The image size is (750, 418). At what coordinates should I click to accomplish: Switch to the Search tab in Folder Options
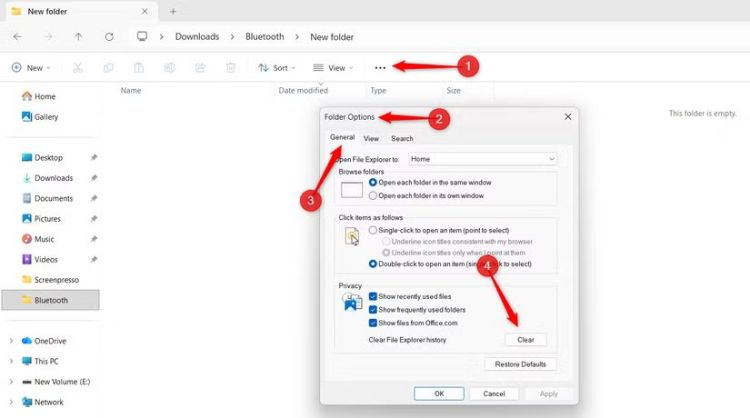402,138
